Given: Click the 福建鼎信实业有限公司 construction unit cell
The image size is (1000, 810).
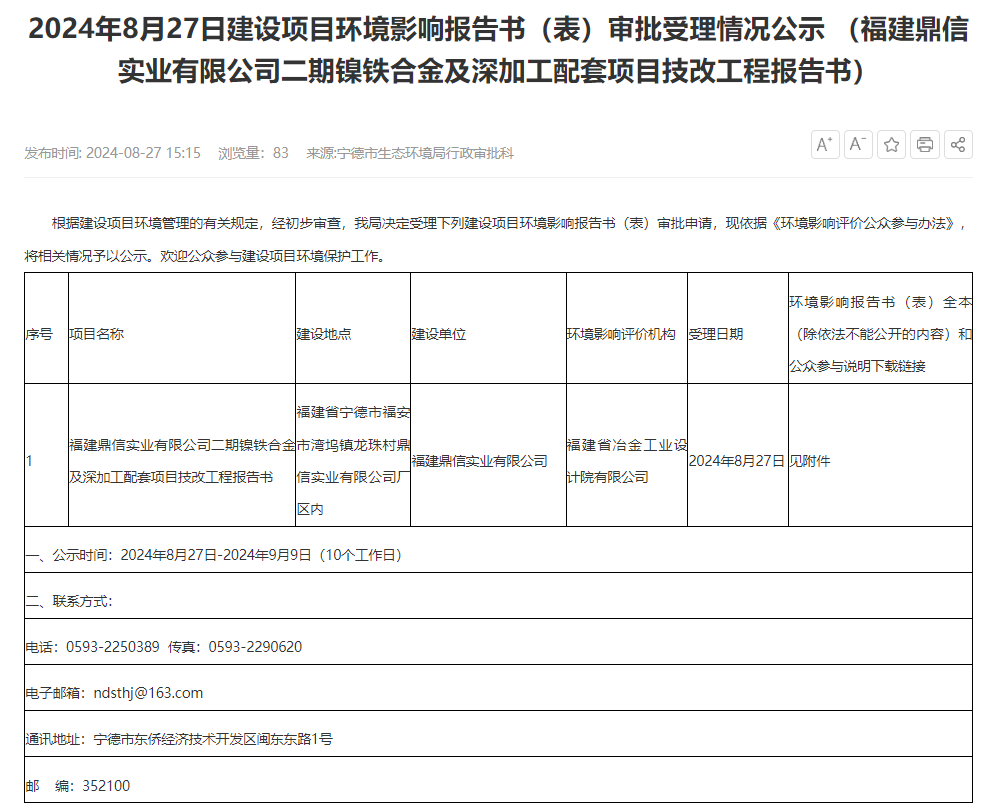Looking at the screenshot, I should pos(480,461).
